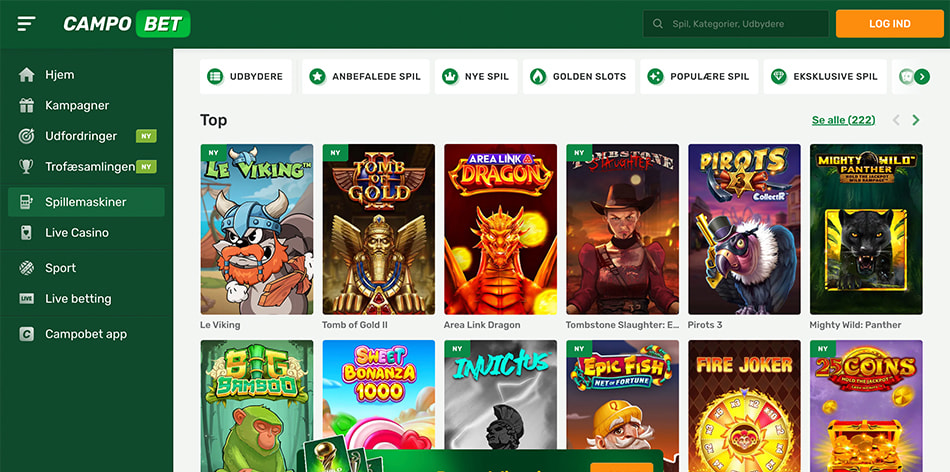Image resolution: width=950 pixels, height=472 pixels.
Task: Show next Top games with right chevron
Action: pyautogui.click(x=916, y=120)
